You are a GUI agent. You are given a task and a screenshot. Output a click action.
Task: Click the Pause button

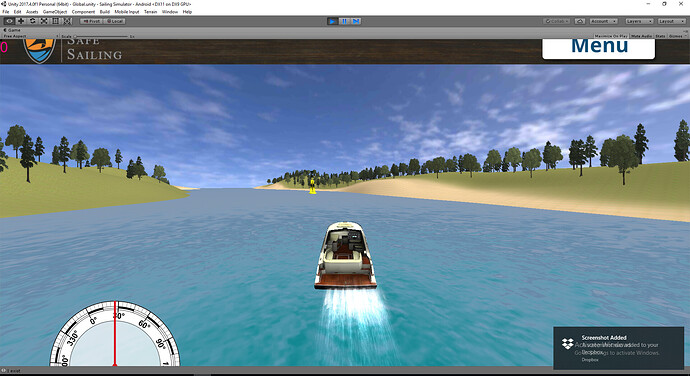[x=344, y=21]
